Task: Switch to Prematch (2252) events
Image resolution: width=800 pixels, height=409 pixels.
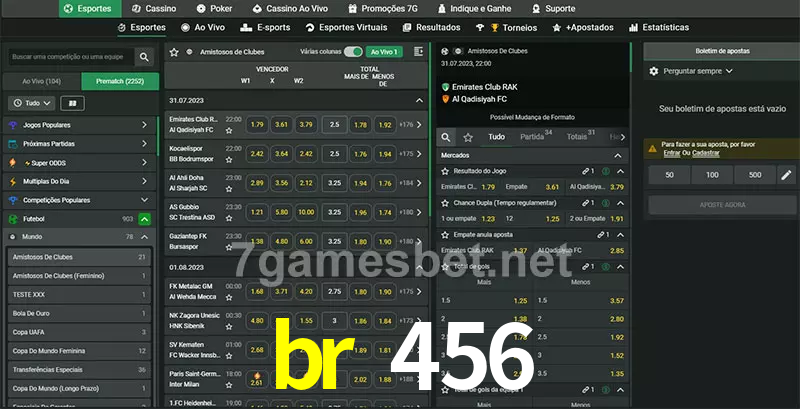Action: click(x=120, y=81)
